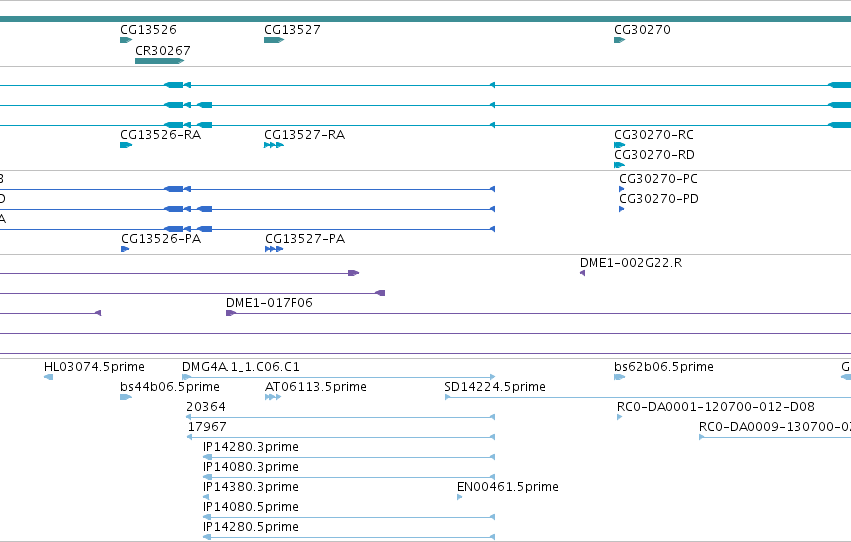Image resolution: width=851 pixels, height=542 pixels.
Task: Select the CG30270-RD transcript label
Action: click(654, 155)
